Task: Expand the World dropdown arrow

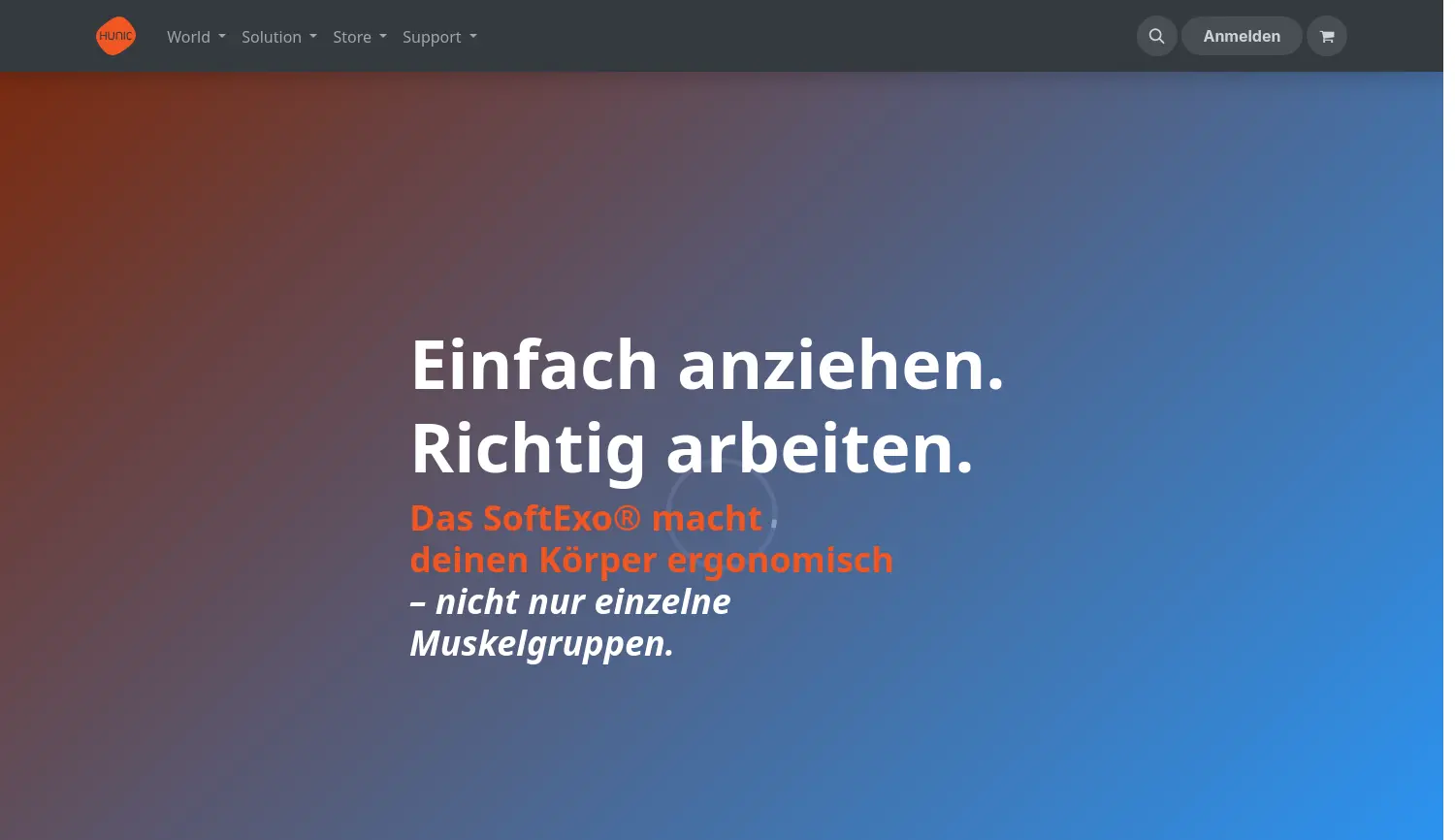Action: (221, 37)
